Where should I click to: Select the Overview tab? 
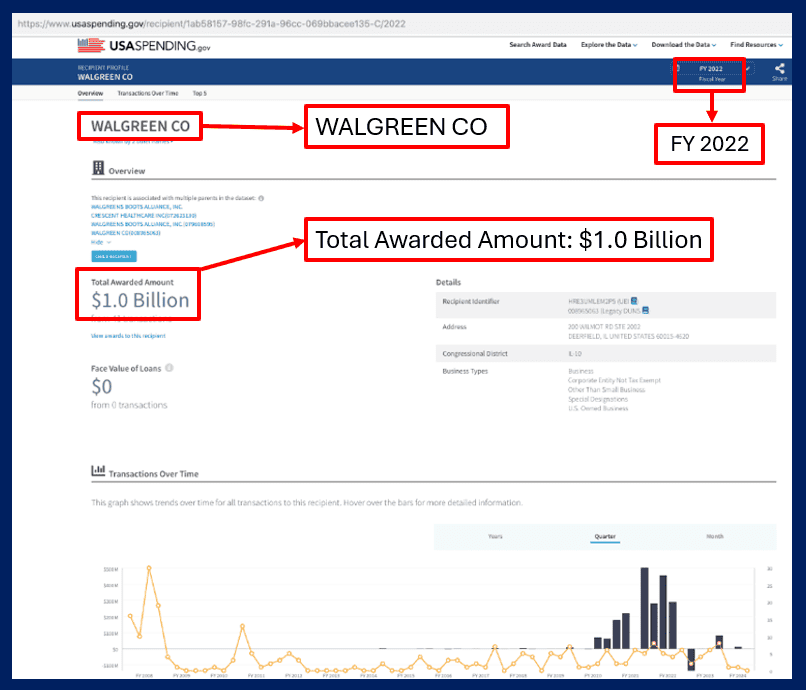(90, 93)
